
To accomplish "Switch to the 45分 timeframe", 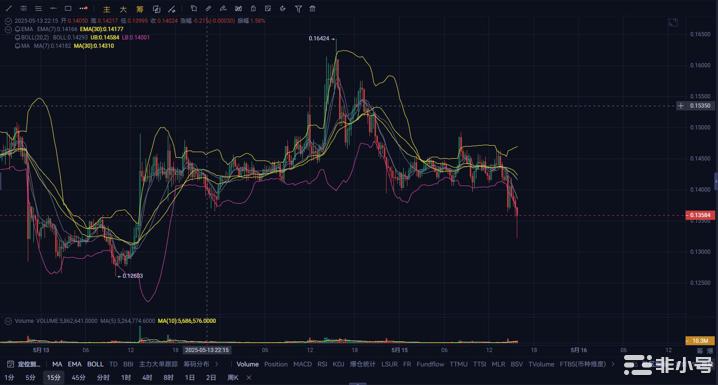I will coord(78,378).
